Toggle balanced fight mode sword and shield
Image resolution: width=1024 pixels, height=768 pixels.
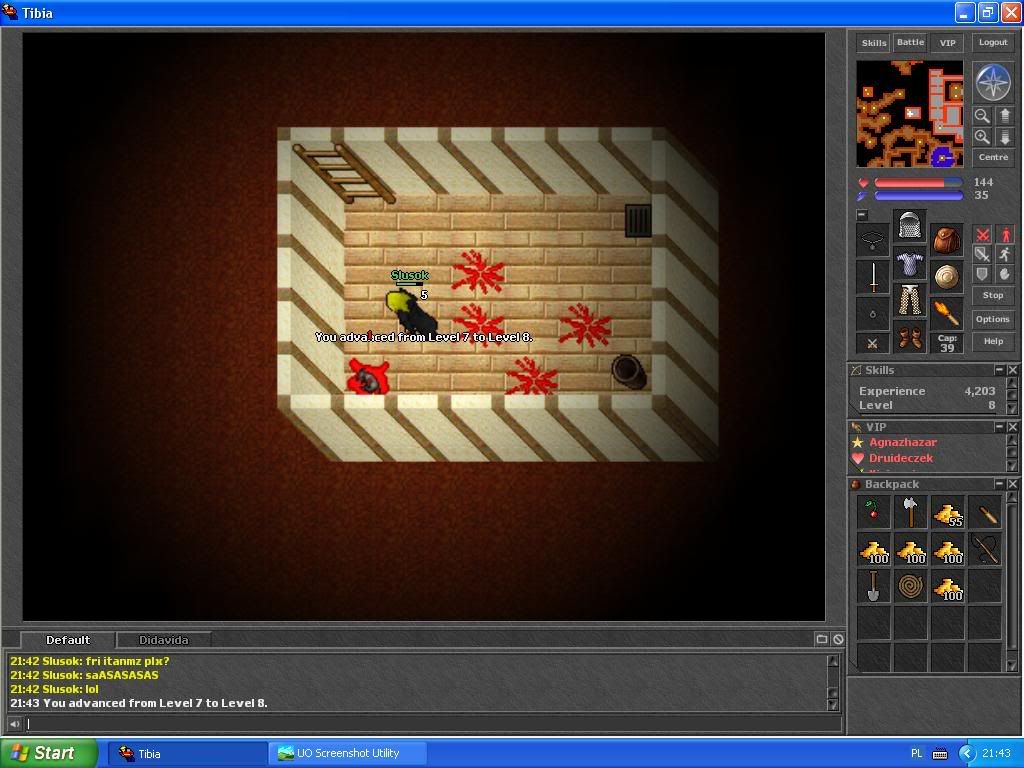pos(982,254)
